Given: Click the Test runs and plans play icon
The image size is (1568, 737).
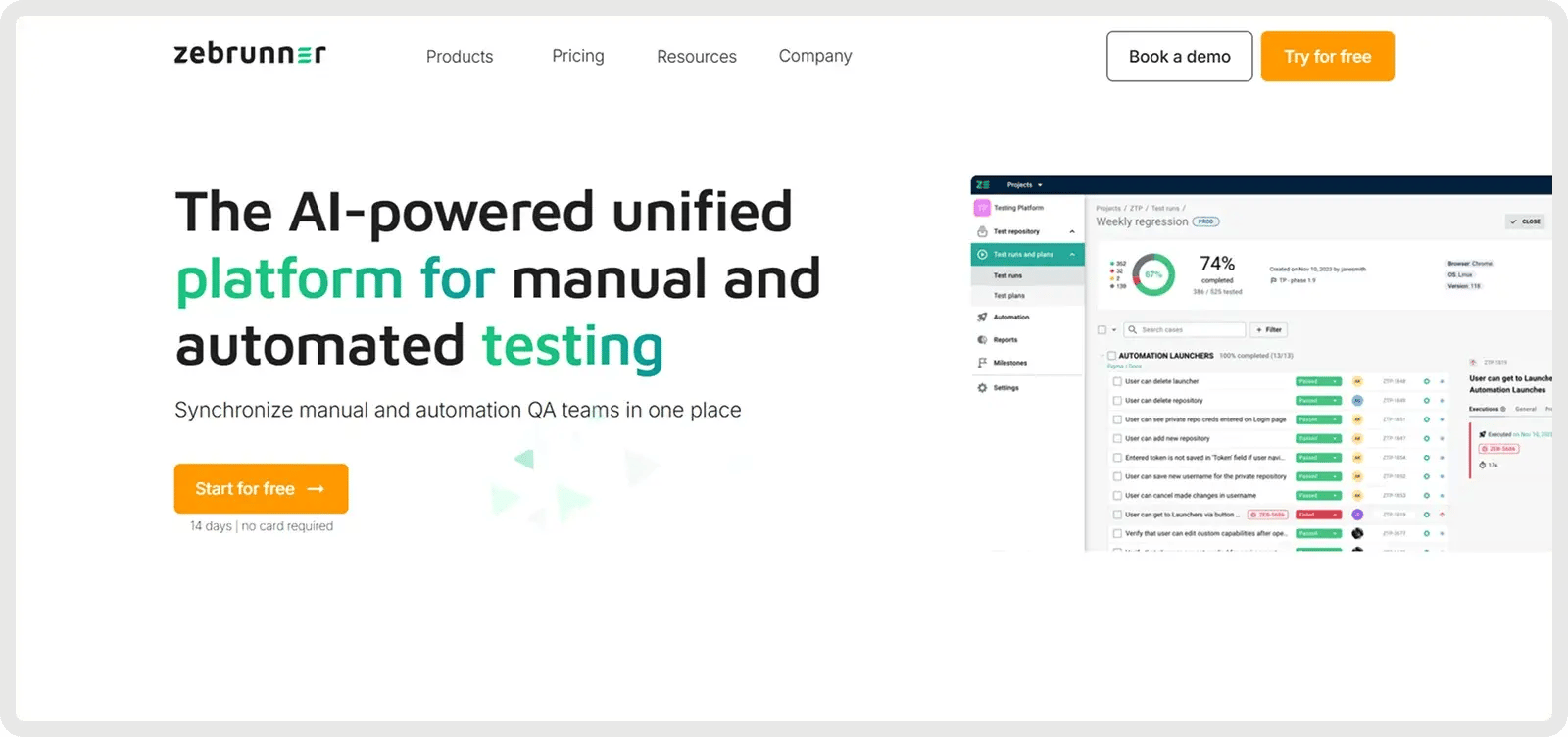Looking at the screenshot, I should [982, 255].
